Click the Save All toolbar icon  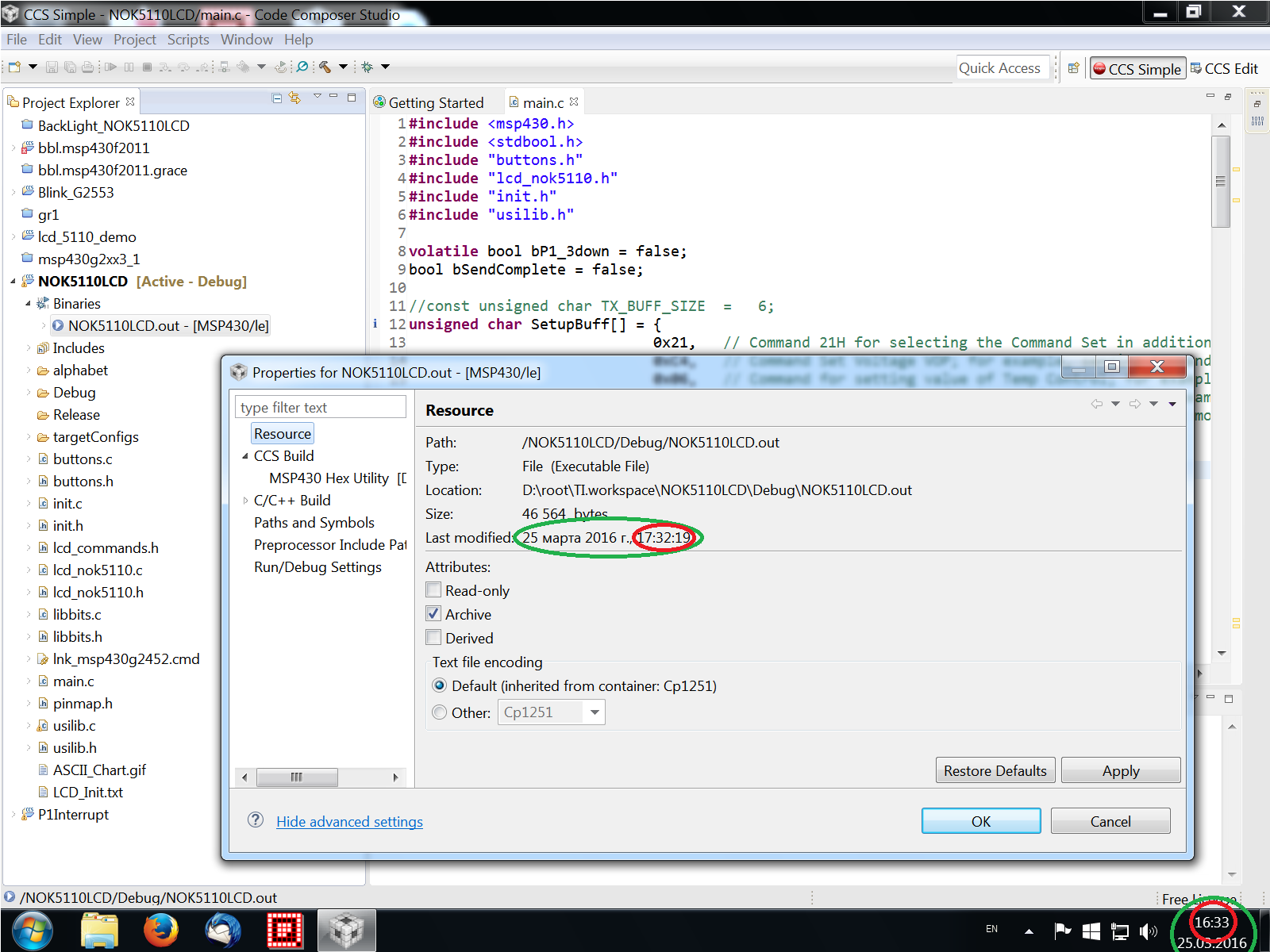pyautogui.click(x=70, y=67)
